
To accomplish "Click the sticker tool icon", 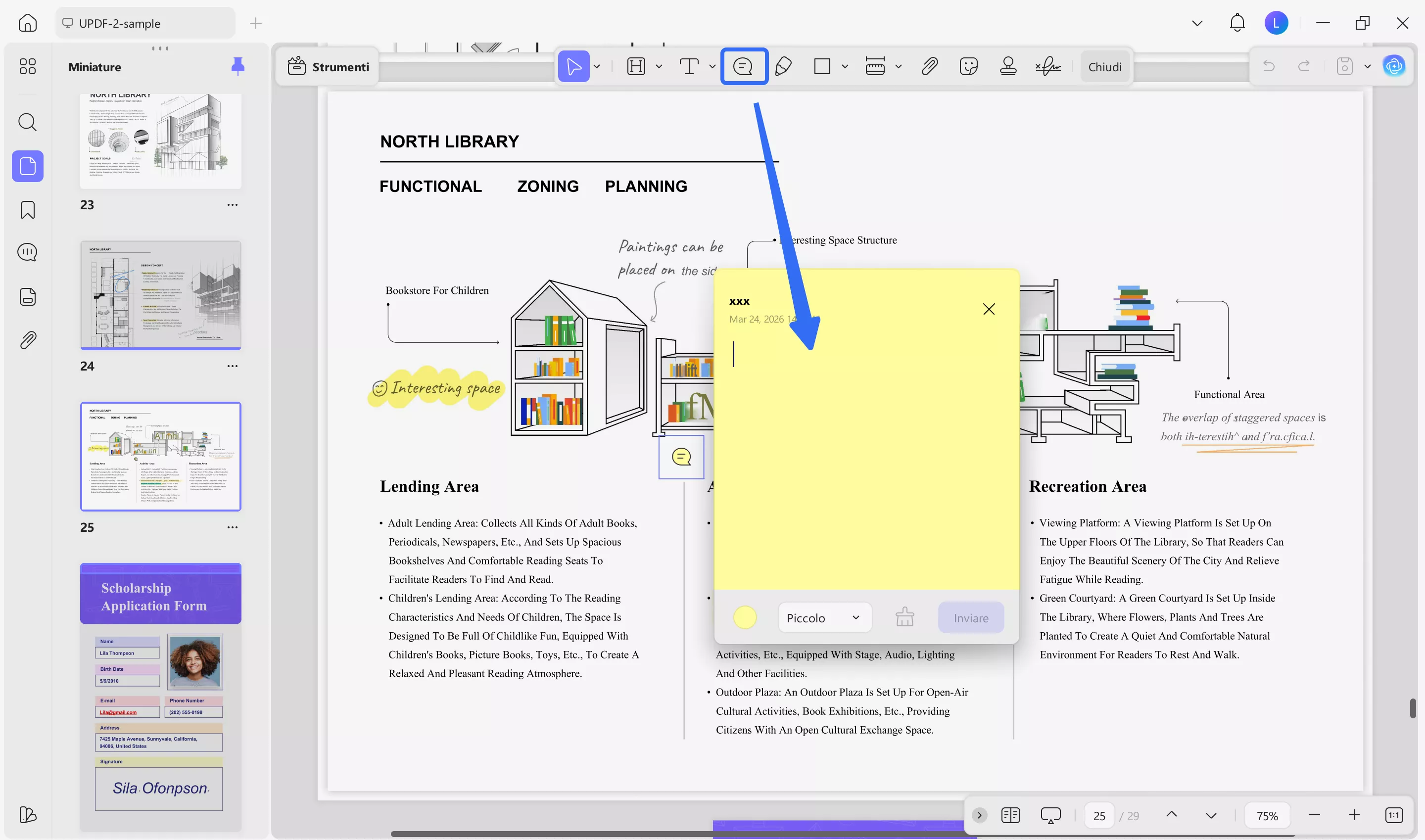I will 968,67.
